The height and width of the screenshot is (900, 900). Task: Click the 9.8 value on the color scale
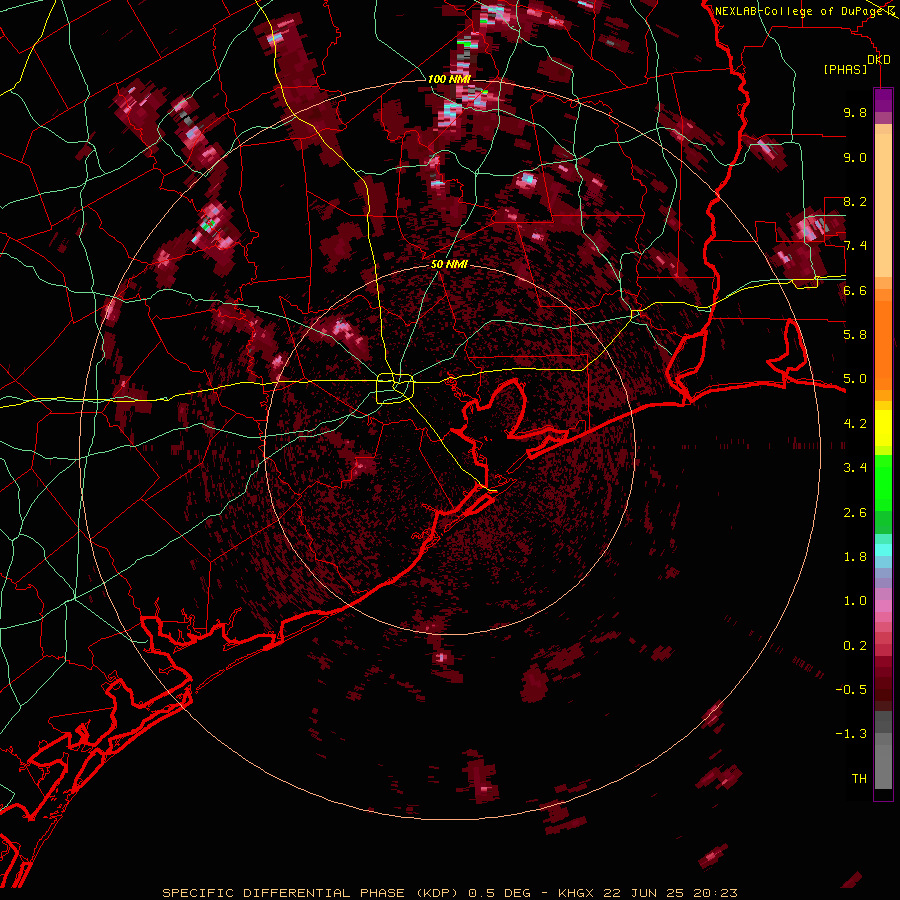pyautogui.click(x=855, y=112)
